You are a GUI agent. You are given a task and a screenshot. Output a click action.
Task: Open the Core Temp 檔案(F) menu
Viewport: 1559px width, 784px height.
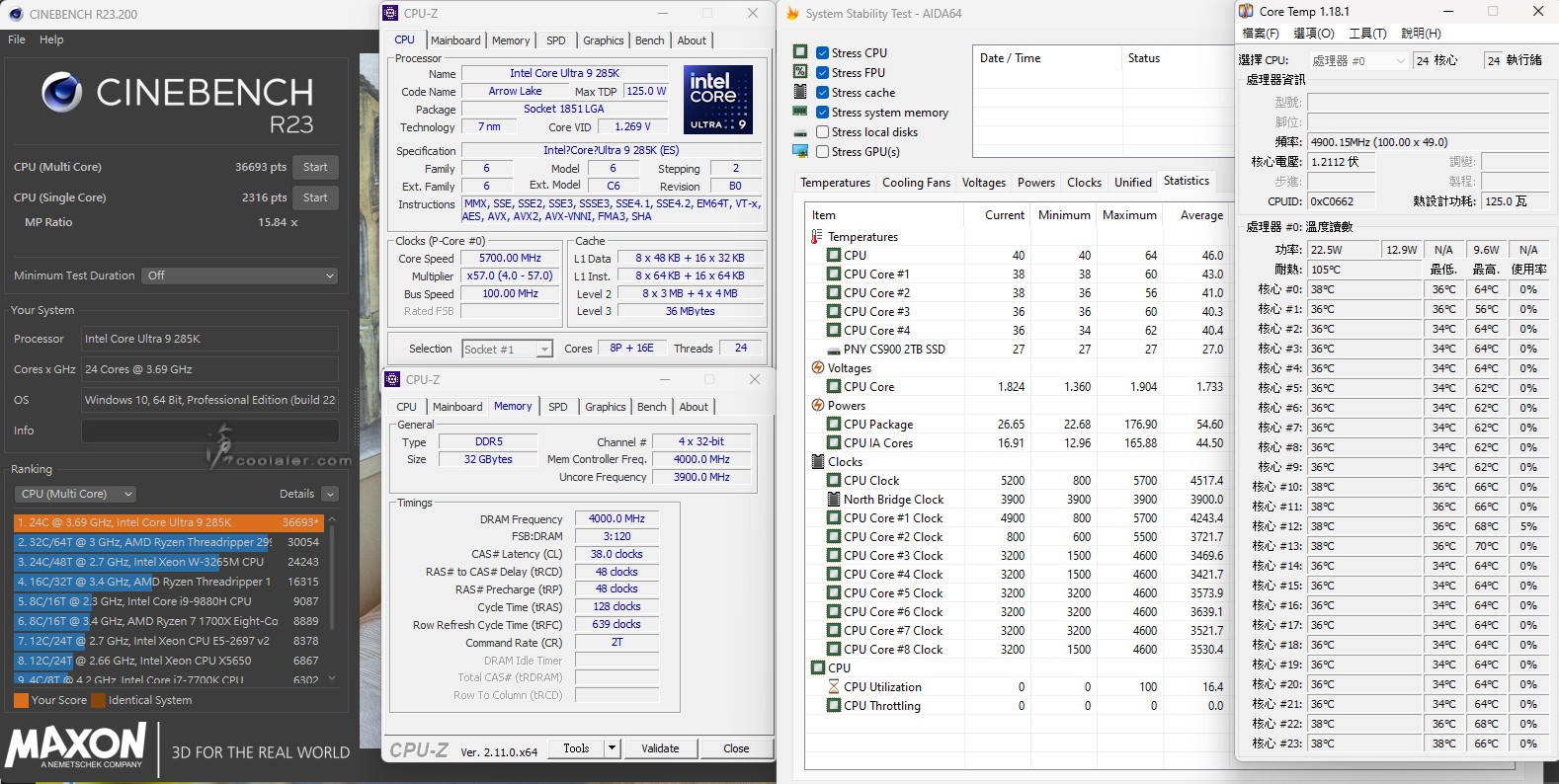[x=1260, y=34]
